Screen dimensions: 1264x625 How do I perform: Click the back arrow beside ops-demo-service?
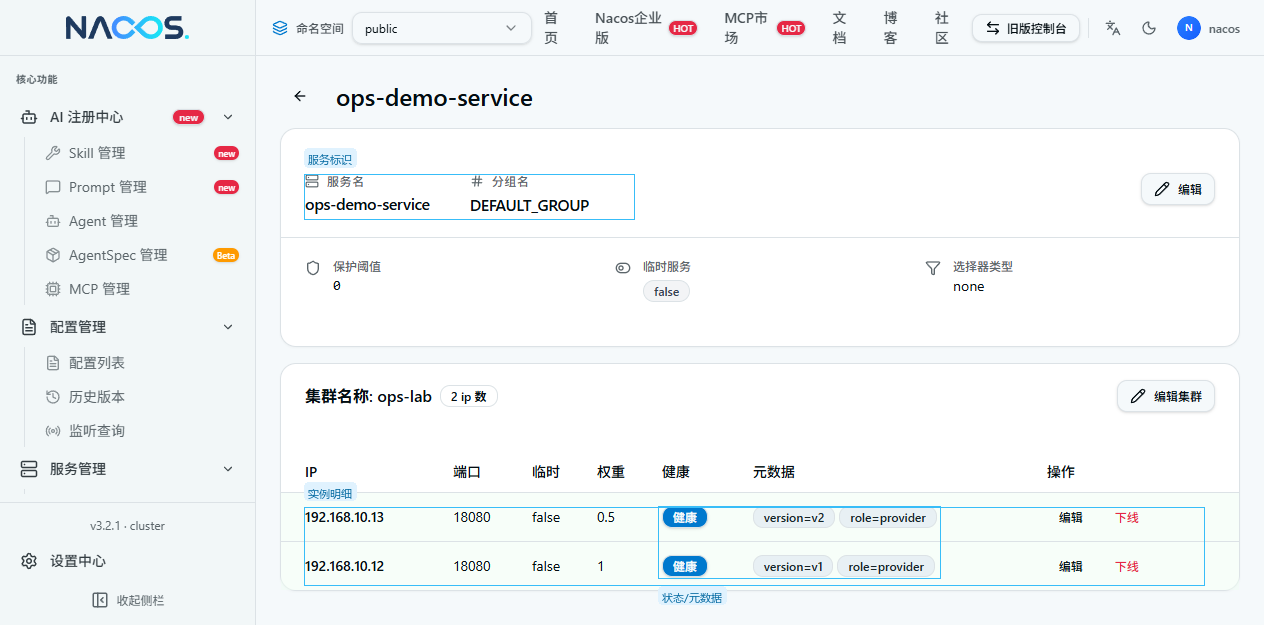(300, 96)
